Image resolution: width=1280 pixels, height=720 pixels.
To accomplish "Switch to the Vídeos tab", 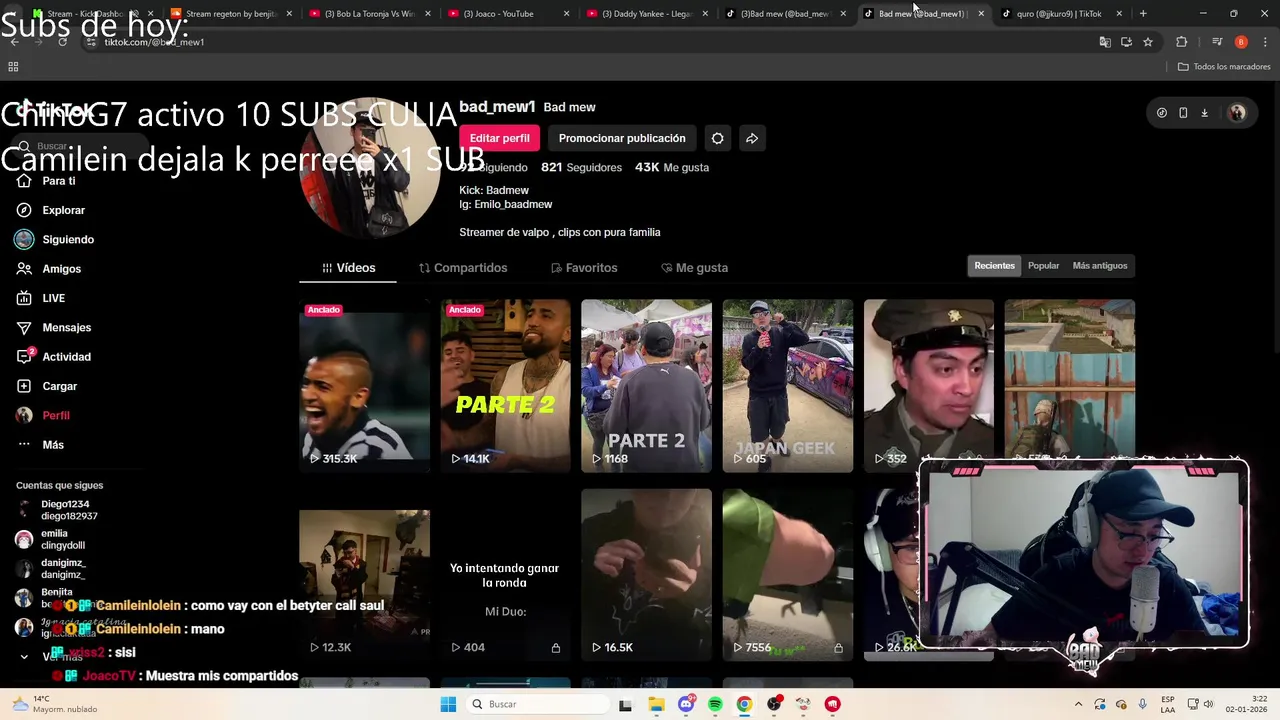I will tap(348, 268).
